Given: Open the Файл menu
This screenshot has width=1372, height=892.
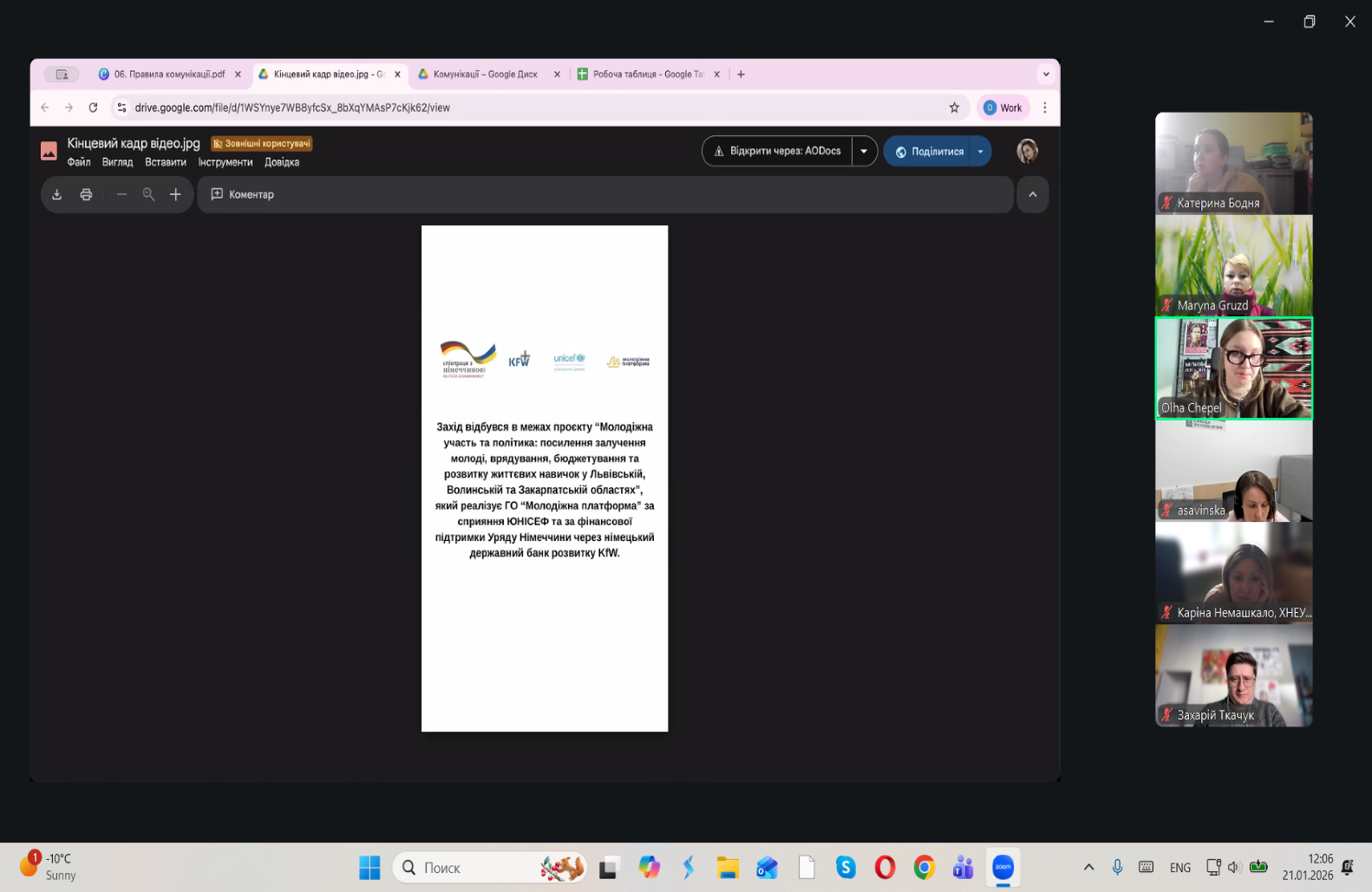Looking at the screenshot, I should (79, 162).
